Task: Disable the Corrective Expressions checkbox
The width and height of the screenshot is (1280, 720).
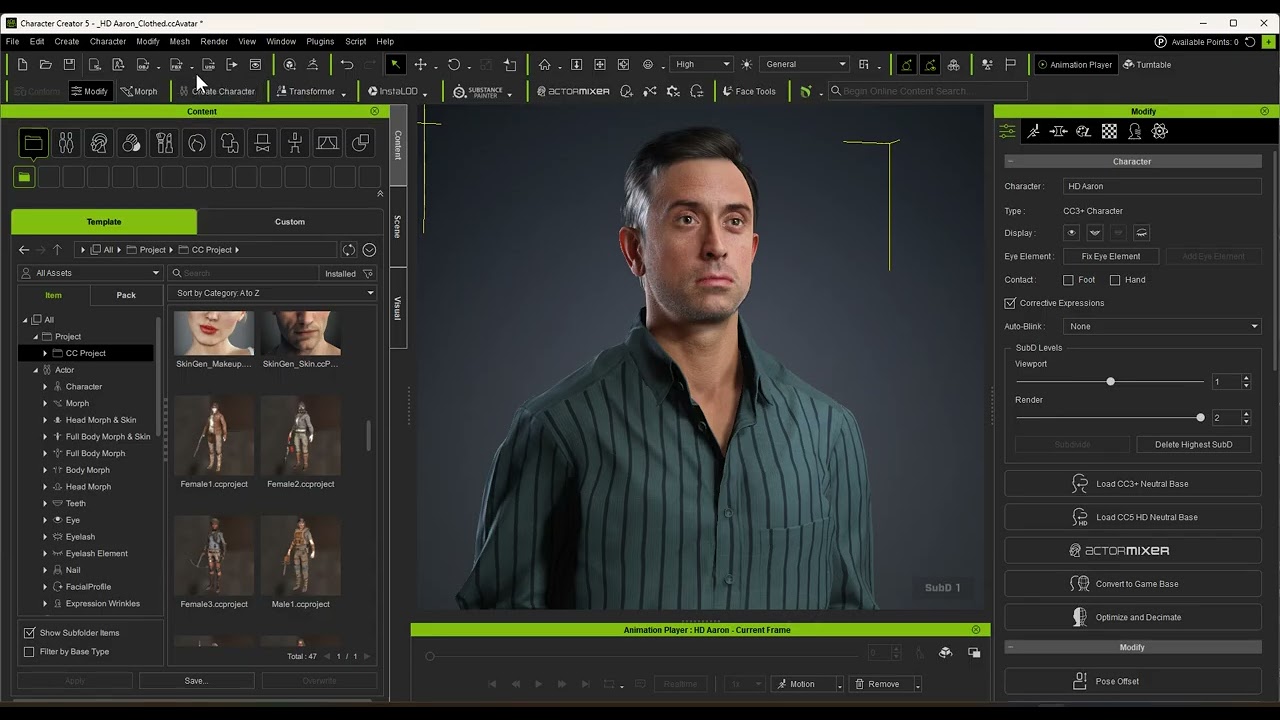Action: [1010, 303]
